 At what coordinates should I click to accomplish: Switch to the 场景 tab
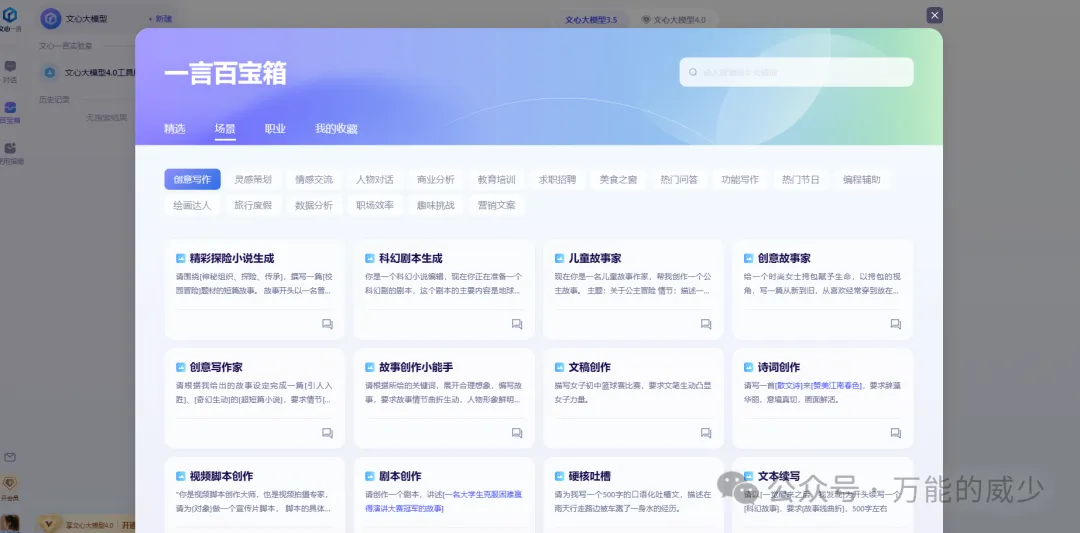click(x=225, y=129)
